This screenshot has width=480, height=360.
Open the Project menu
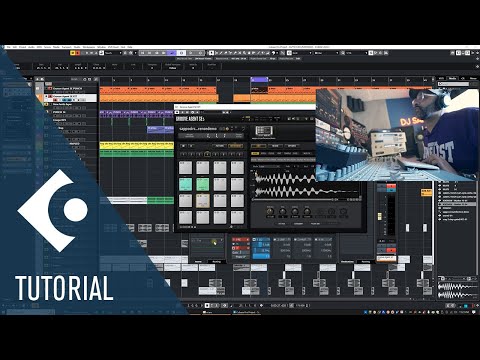click(x=22, y=47)
